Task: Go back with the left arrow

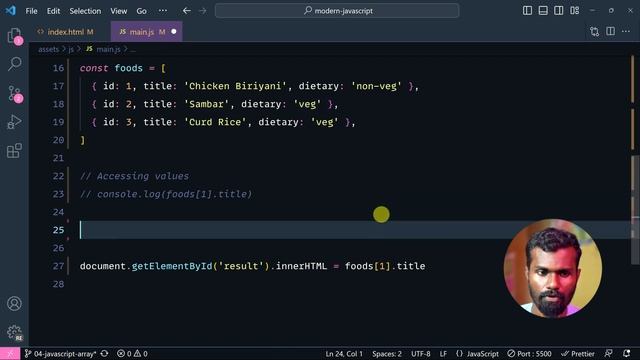Action: (187, 11)
